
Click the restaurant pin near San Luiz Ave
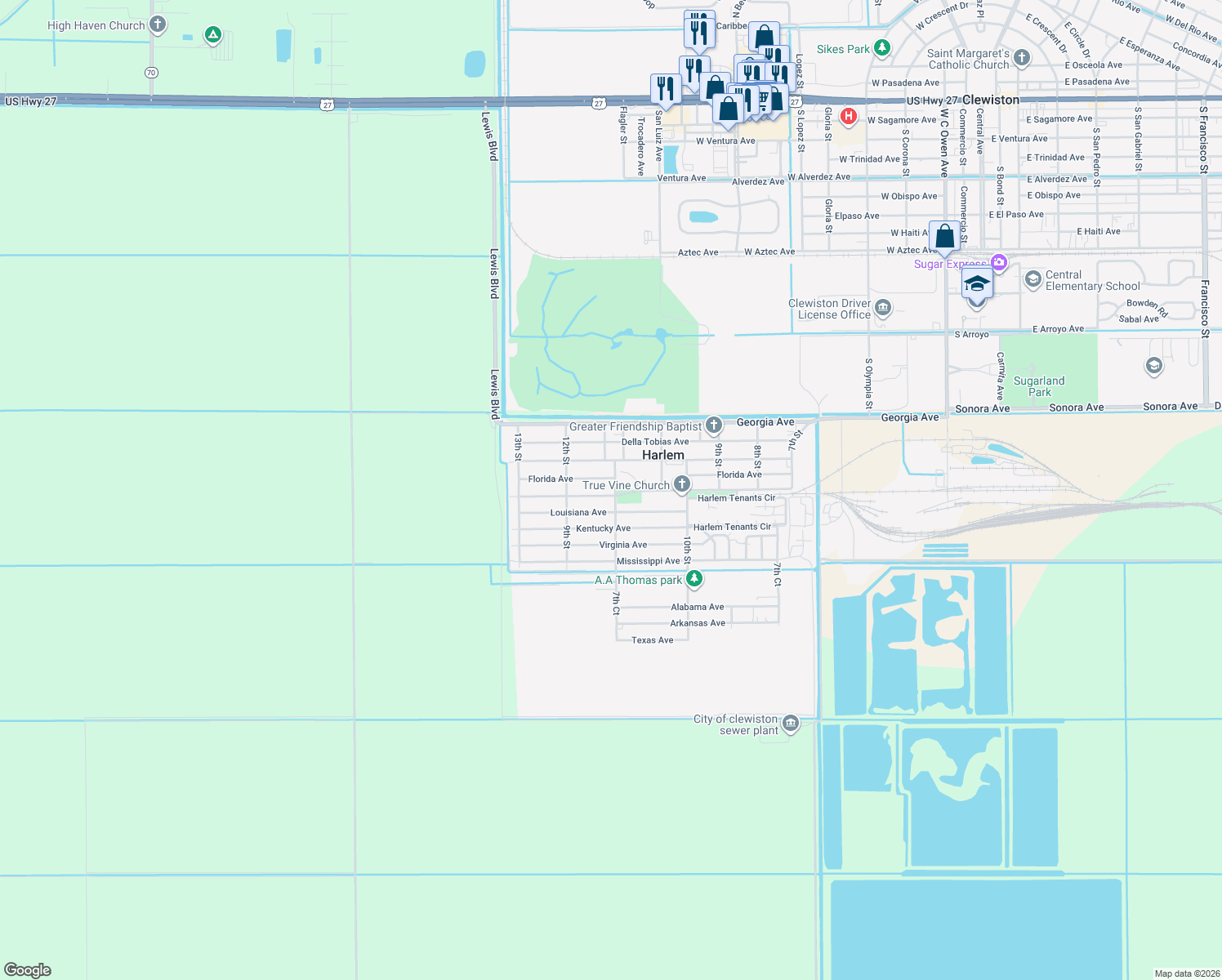[x=666, y=87]
